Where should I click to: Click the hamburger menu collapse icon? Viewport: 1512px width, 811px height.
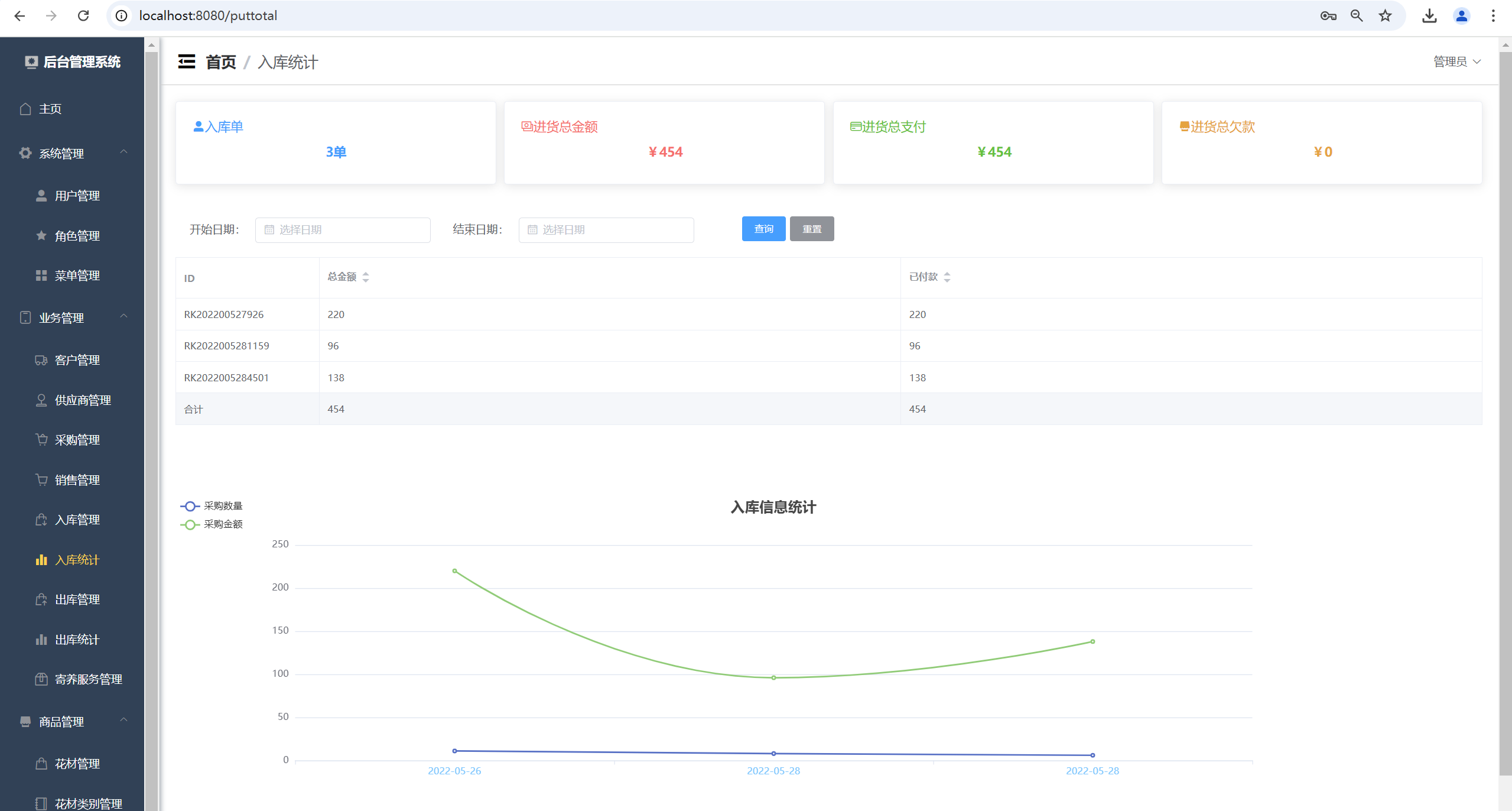coord(186,61)
